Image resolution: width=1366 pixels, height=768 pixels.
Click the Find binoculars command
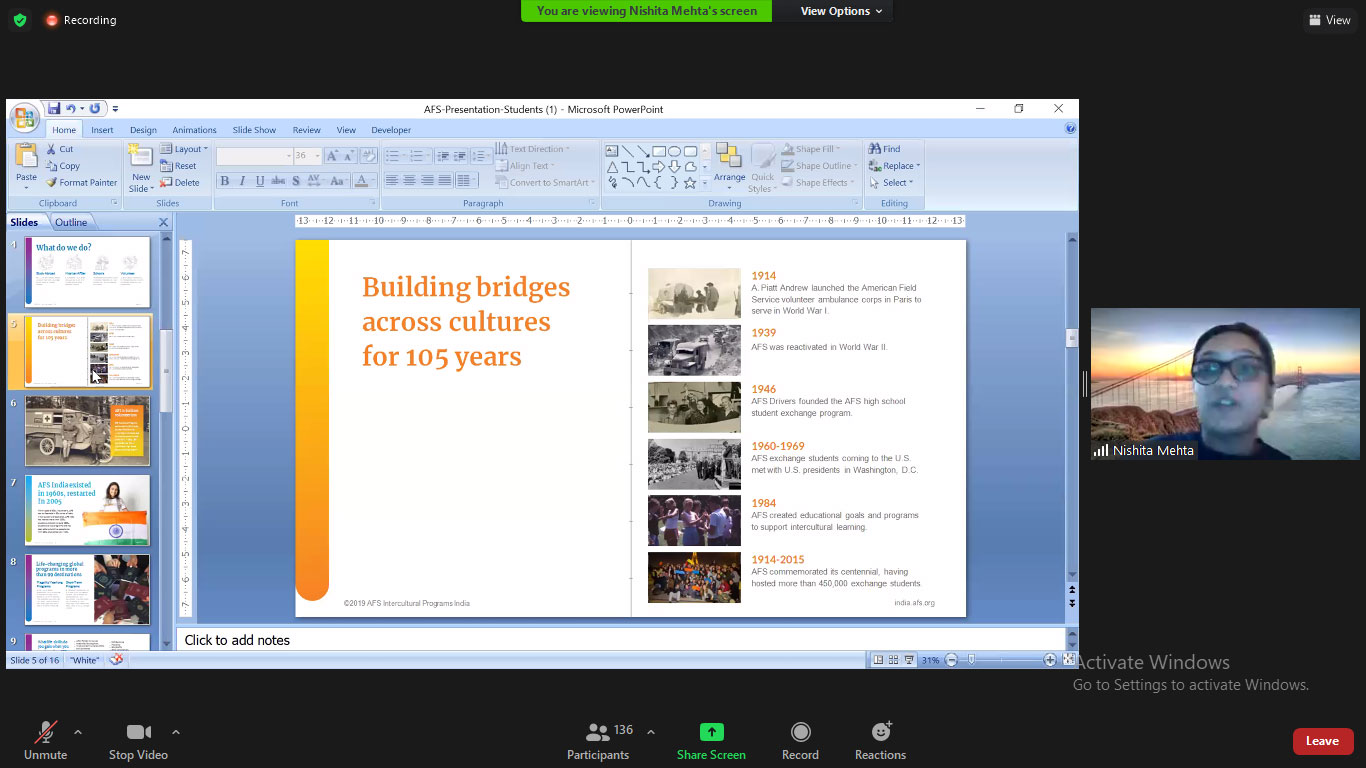coord(885,149)
